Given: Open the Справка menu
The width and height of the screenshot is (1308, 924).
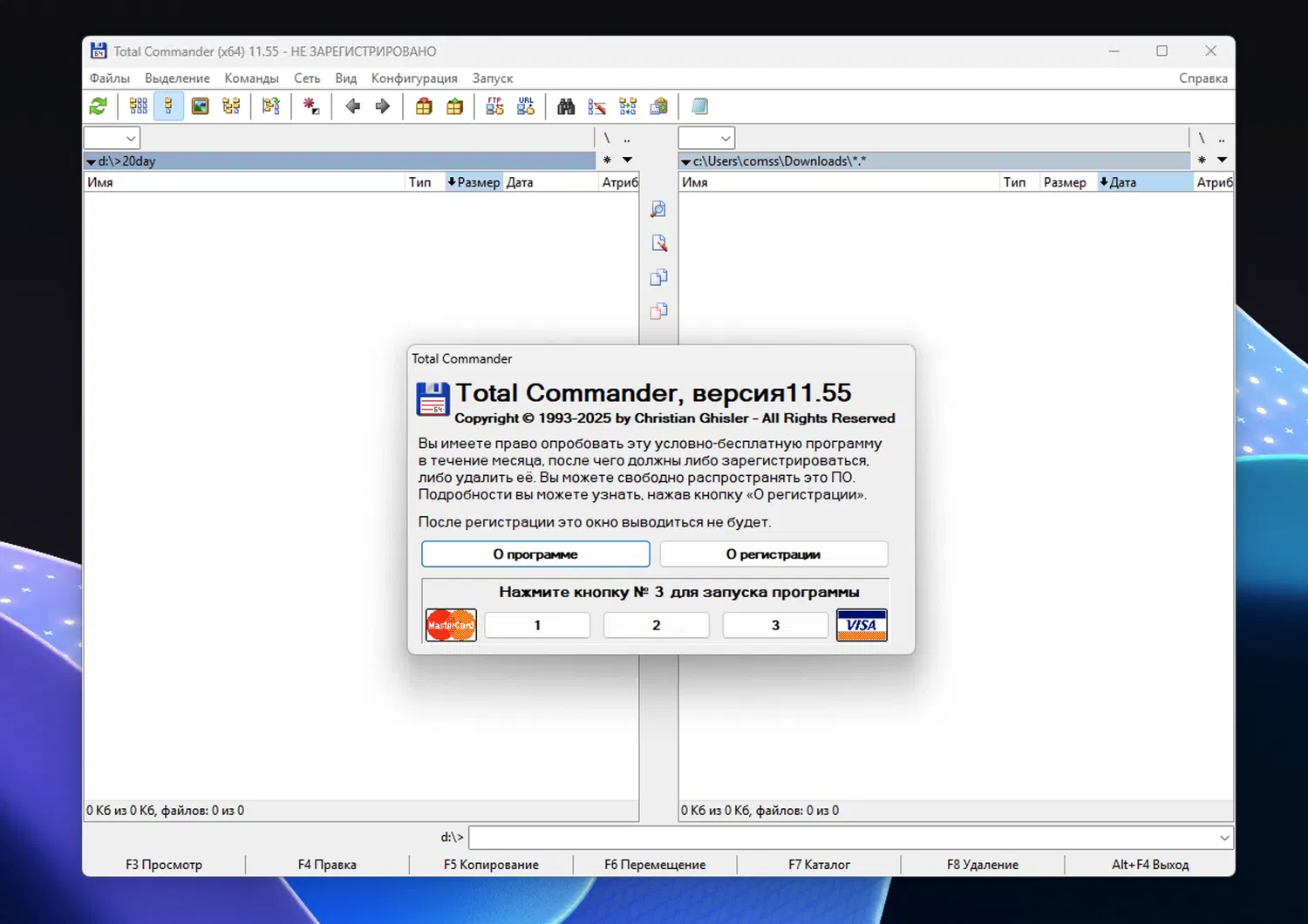Looking at the screenshot, I should 1203,78.
